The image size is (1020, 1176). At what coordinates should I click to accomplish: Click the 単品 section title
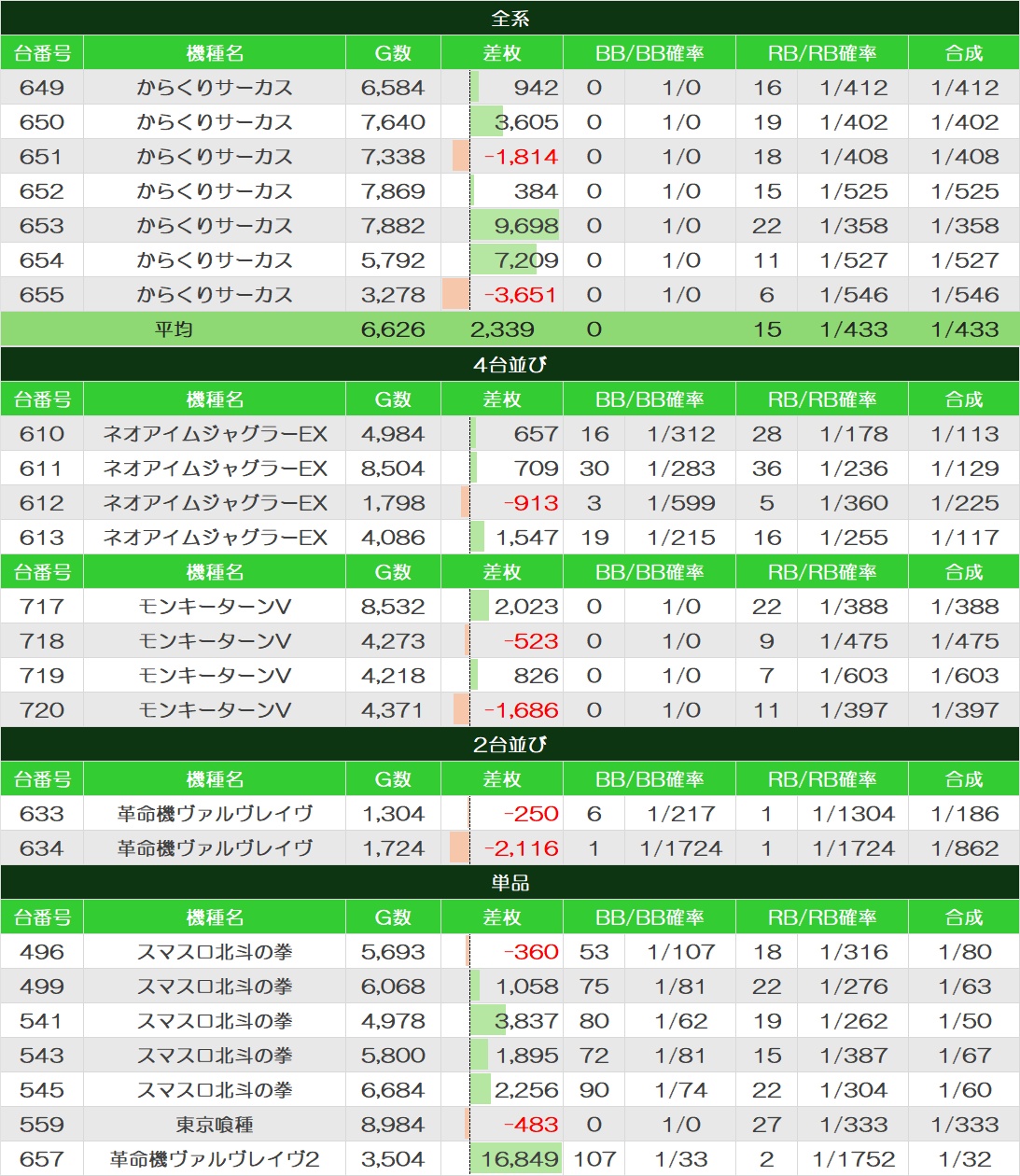[x=510, y=882]
